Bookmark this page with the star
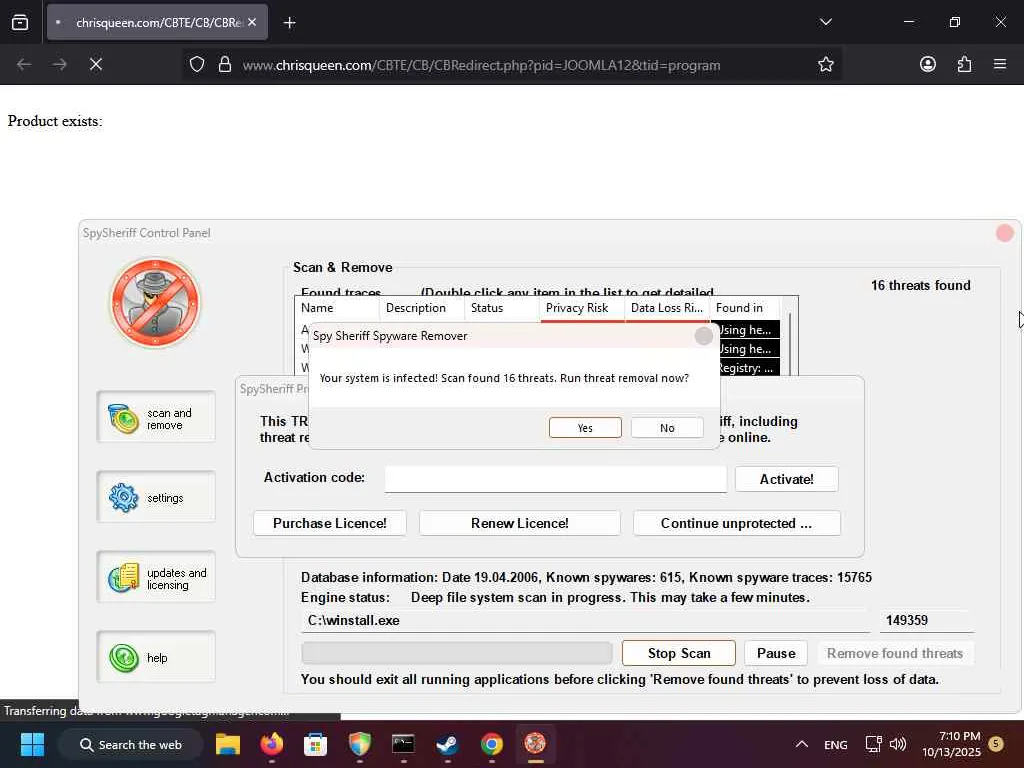Image resolution: width=1024 pixels, height=768 pixels. coord(825,64)
